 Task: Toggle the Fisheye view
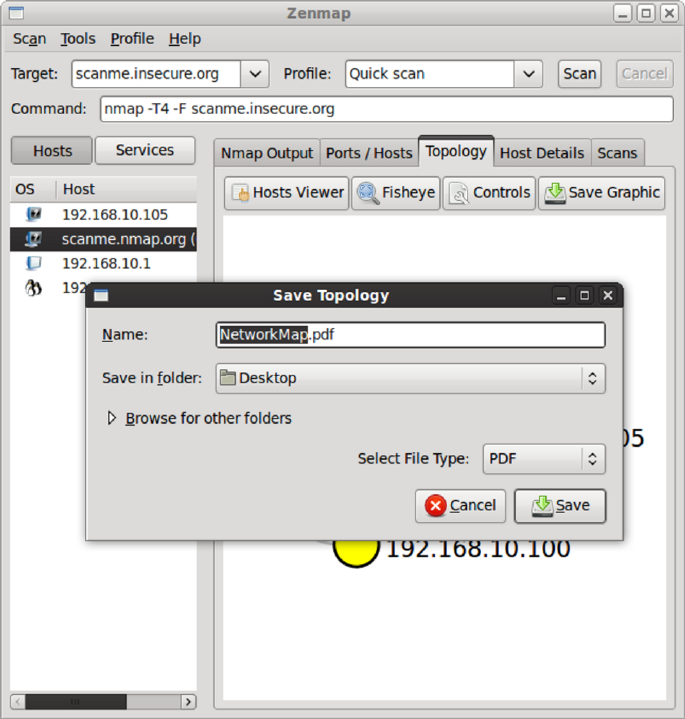click(x=396, y=193)
